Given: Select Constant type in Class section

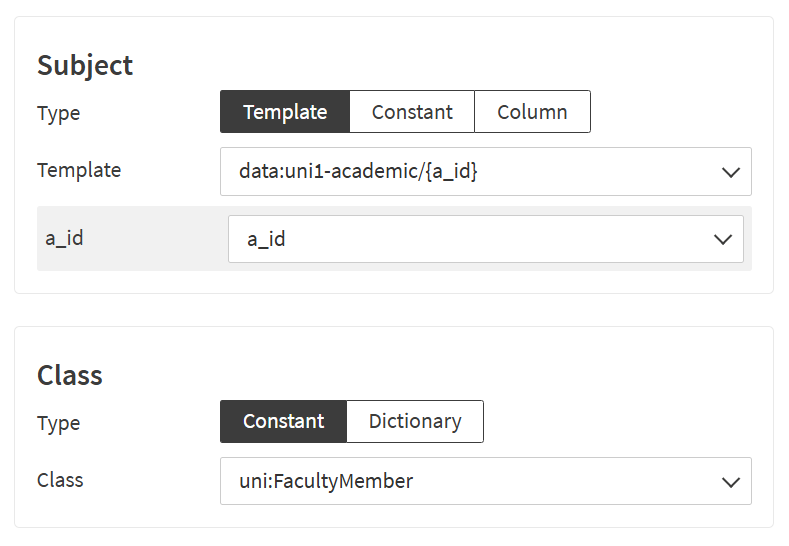Looking at the screenshot, I should pos(283,421).
